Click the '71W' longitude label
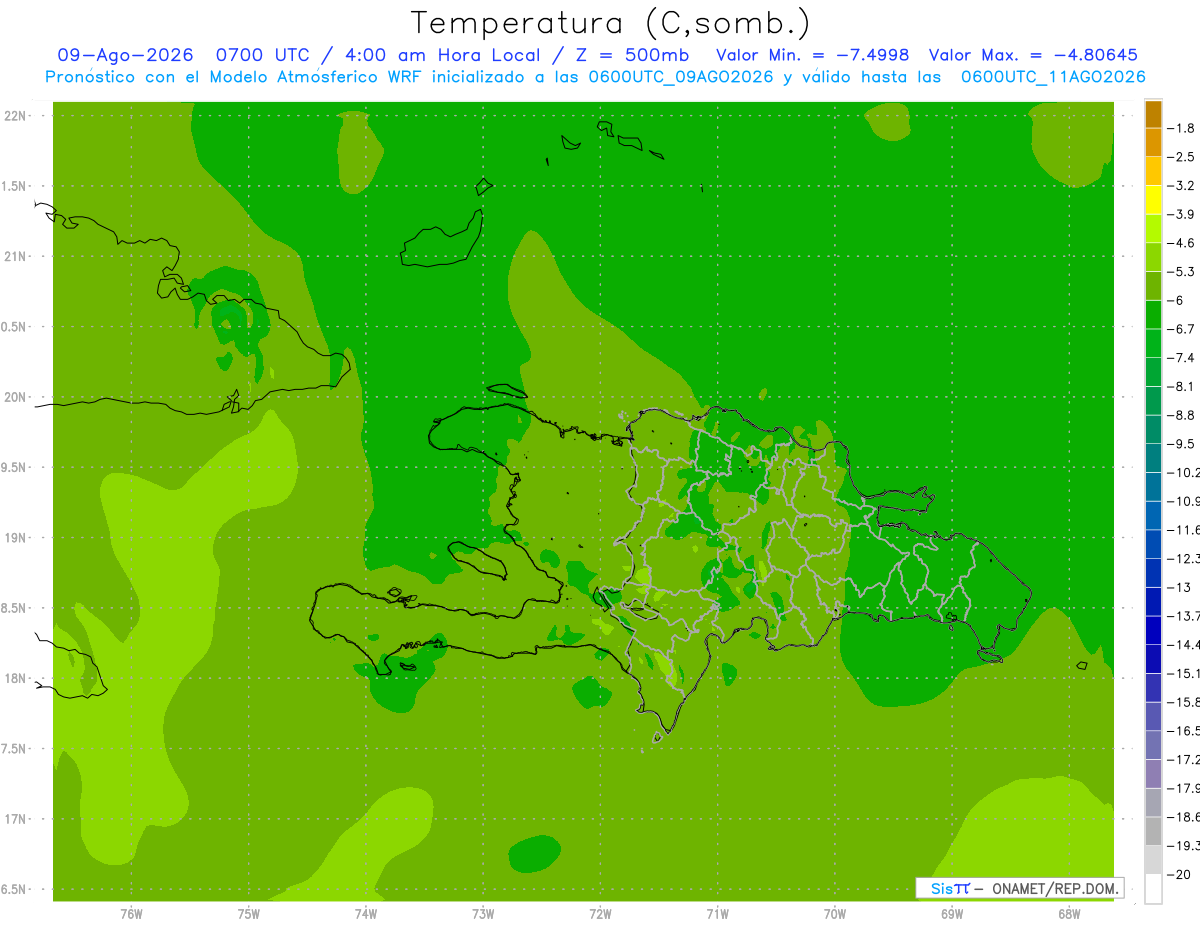The height and width of the screenshot is (927, 1200). tap(717, 914)
